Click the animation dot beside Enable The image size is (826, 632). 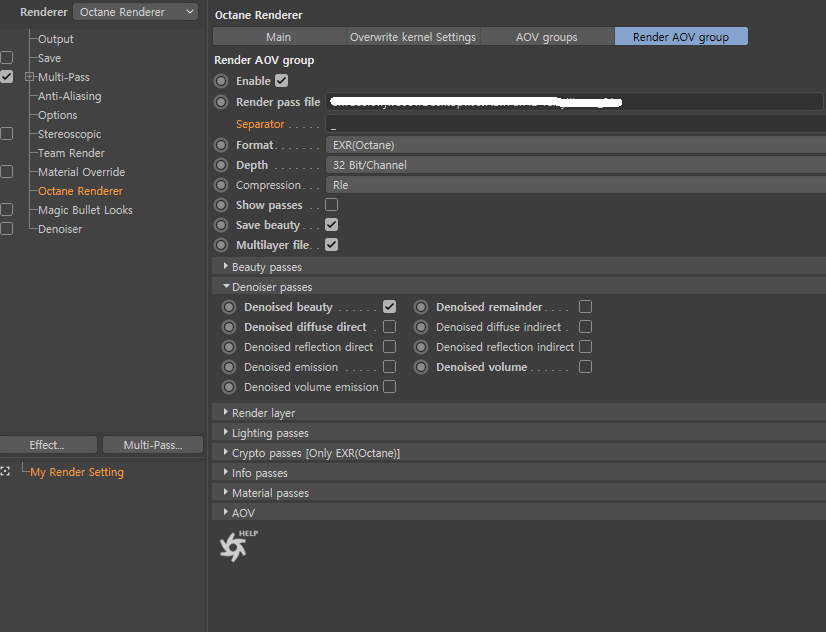coord(221,81)
